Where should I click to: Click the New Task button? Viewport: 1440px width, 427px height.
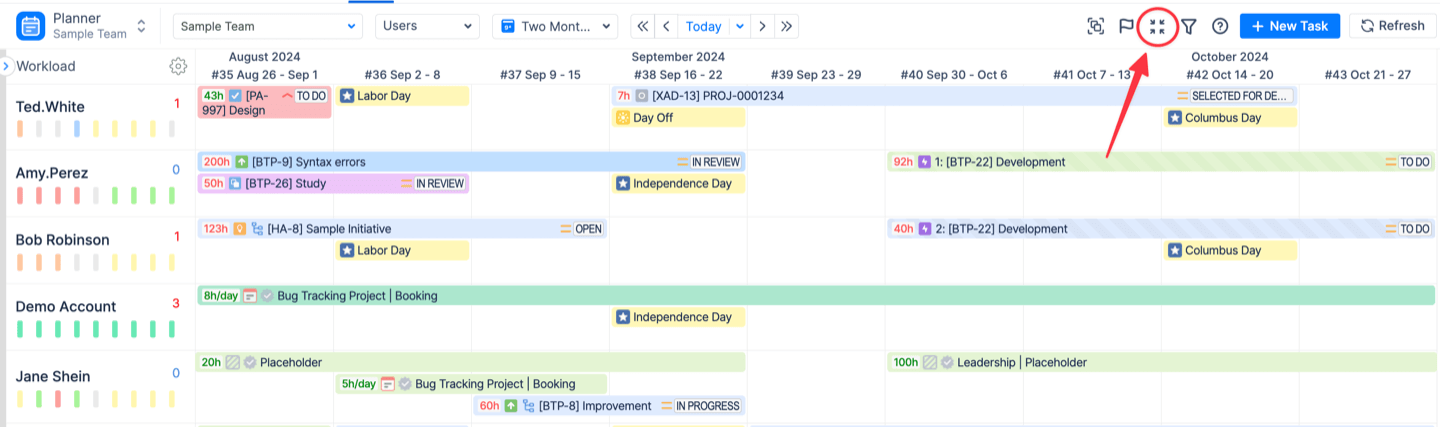pyautogui.click(x=1289, y=26)
